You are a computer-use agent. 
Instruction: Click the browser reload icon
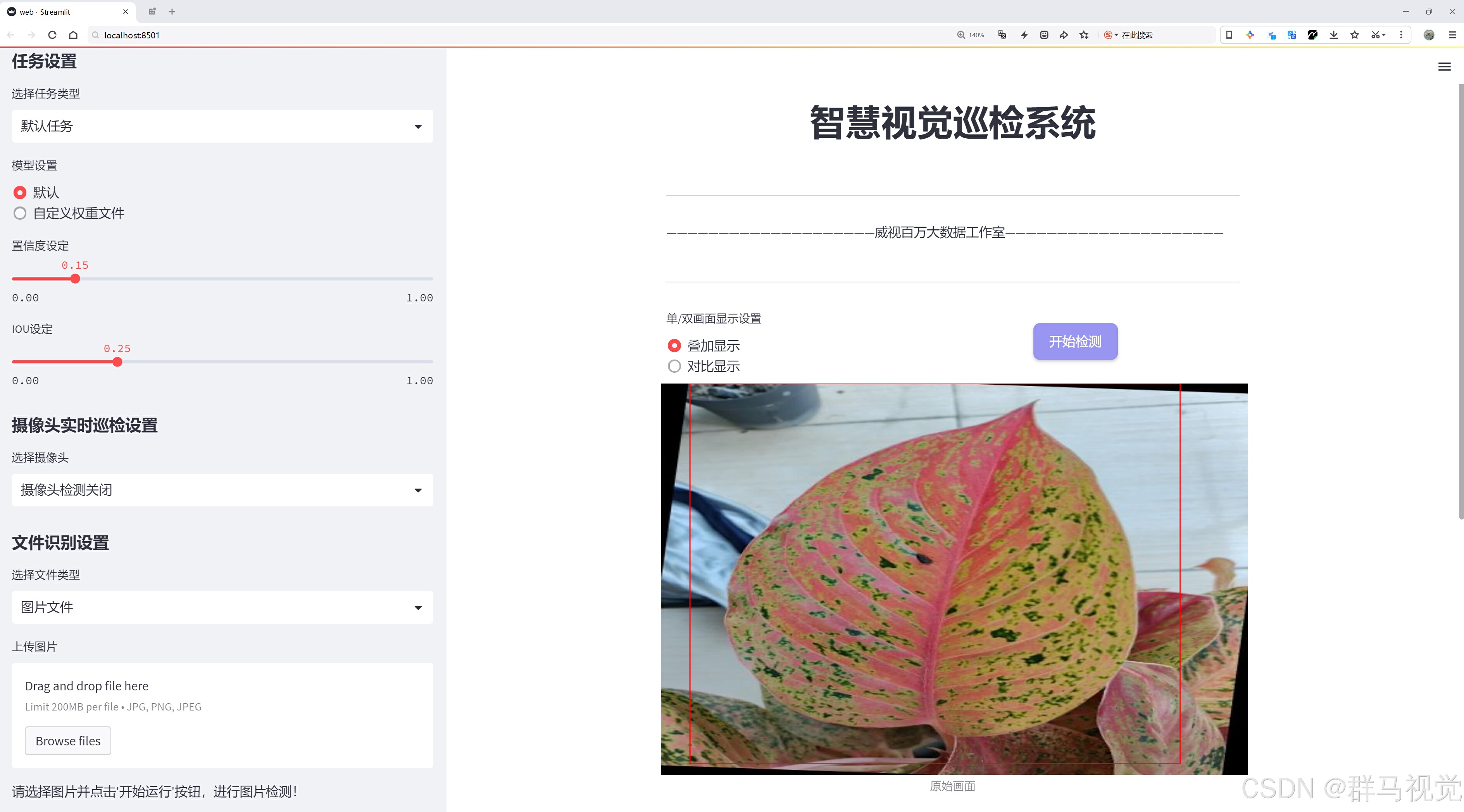(x=52, y=35)
